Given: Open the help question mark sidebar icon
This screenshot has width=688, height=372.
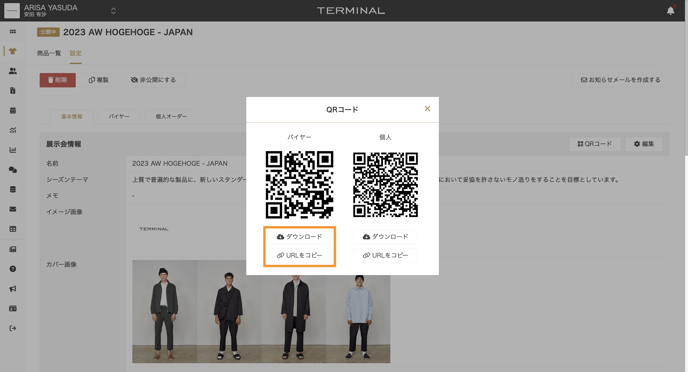Looking at the screenshot, I should [x=13, y=269].
